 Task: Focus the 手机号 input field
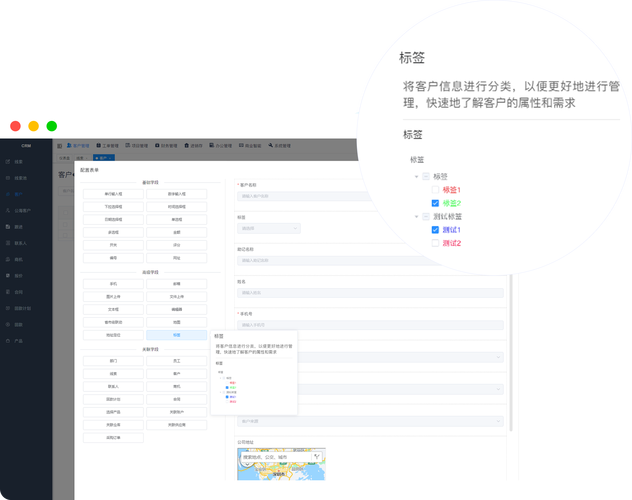coord(370,325)
